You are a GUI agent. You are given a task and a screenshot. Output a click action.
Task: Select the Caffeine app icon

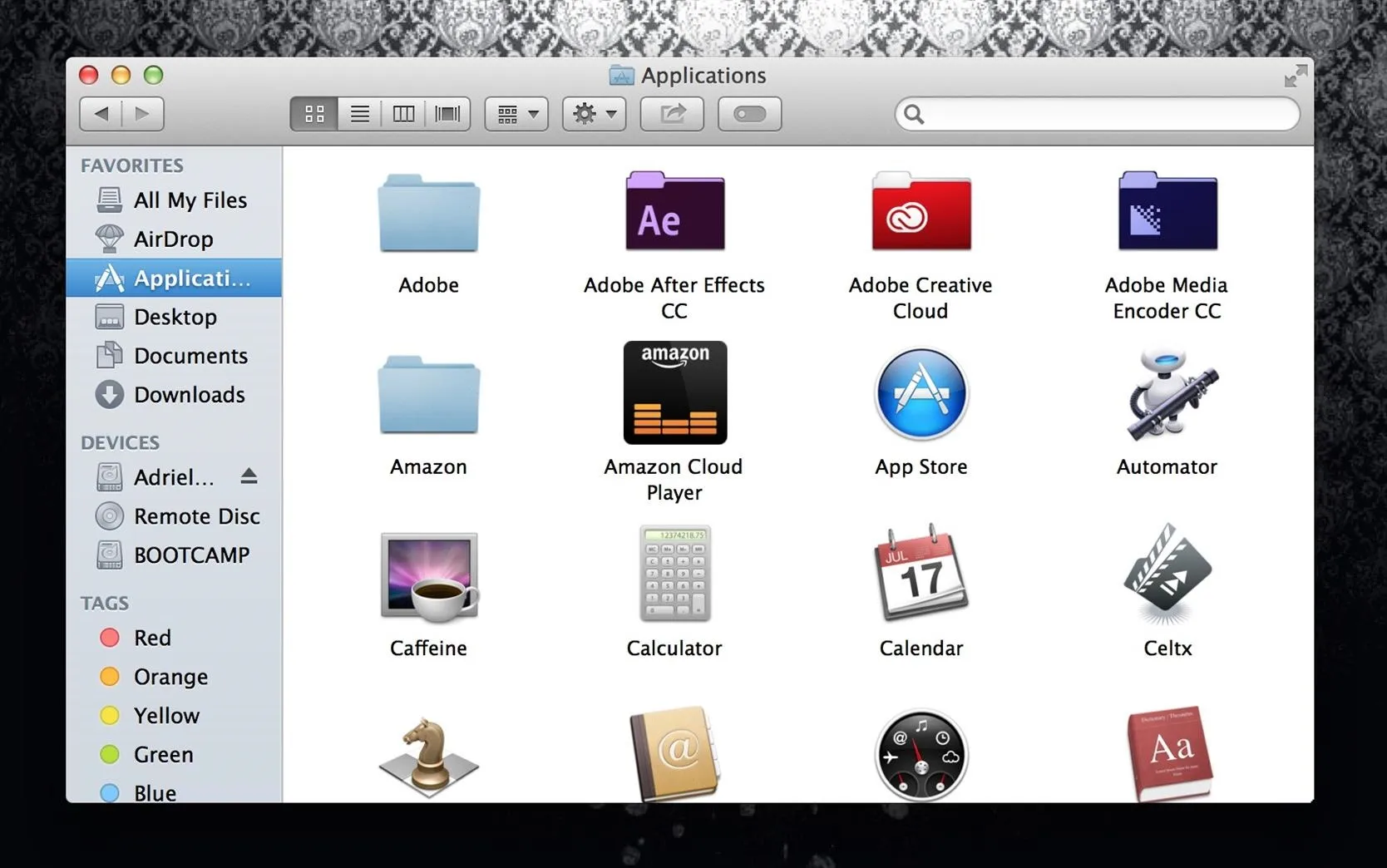(x=428, y=577)
